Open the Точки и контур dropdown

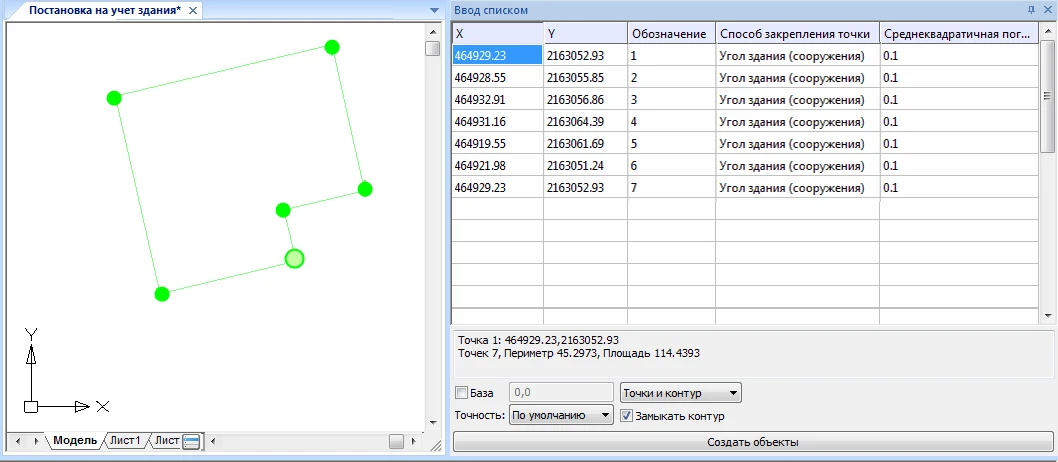coord(680,392)
